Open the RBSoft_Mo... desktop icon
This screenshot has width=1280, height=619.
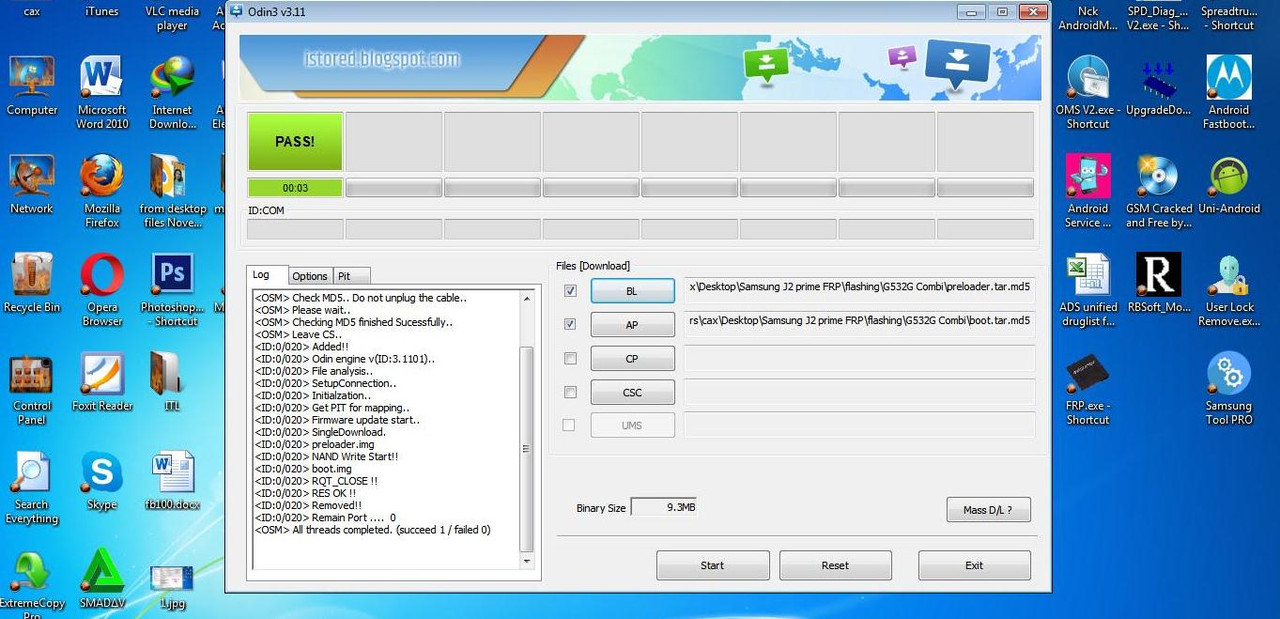click(x=1158, y=283)
